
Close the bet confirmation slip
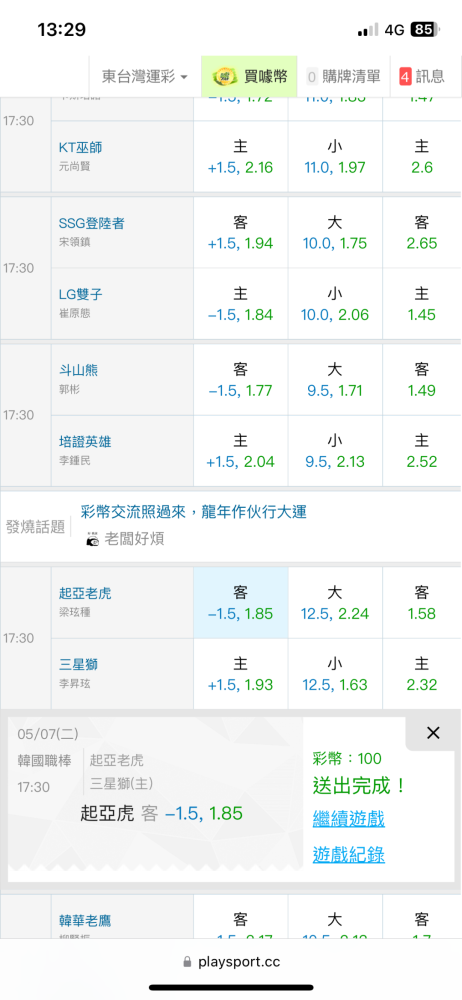click(x=433, y=733)
